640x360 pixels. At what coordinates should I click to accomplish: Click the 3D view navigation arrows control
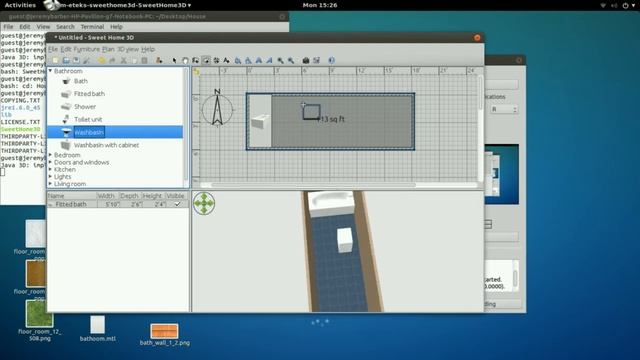[204, 203]
